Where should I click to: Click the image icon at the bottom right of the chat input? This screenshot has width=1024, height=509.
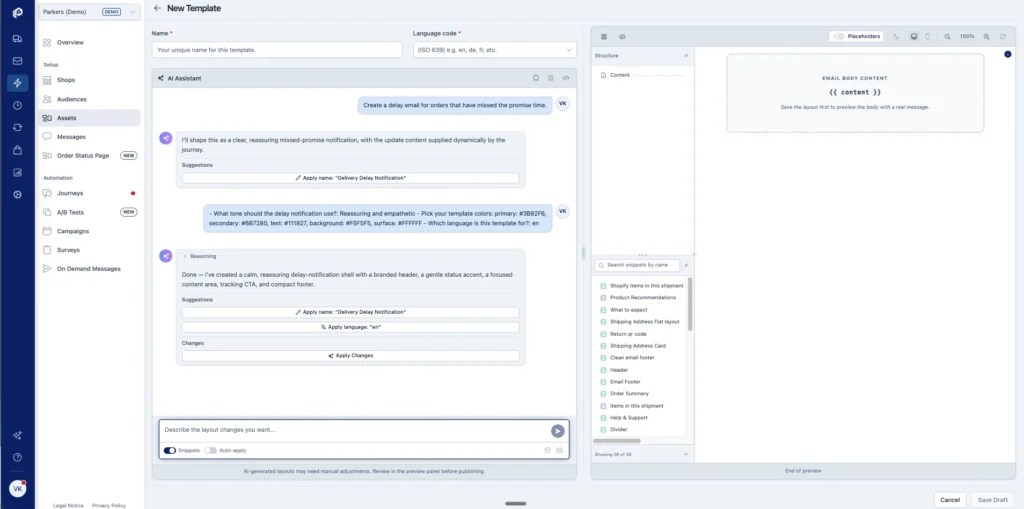point(560,450)
